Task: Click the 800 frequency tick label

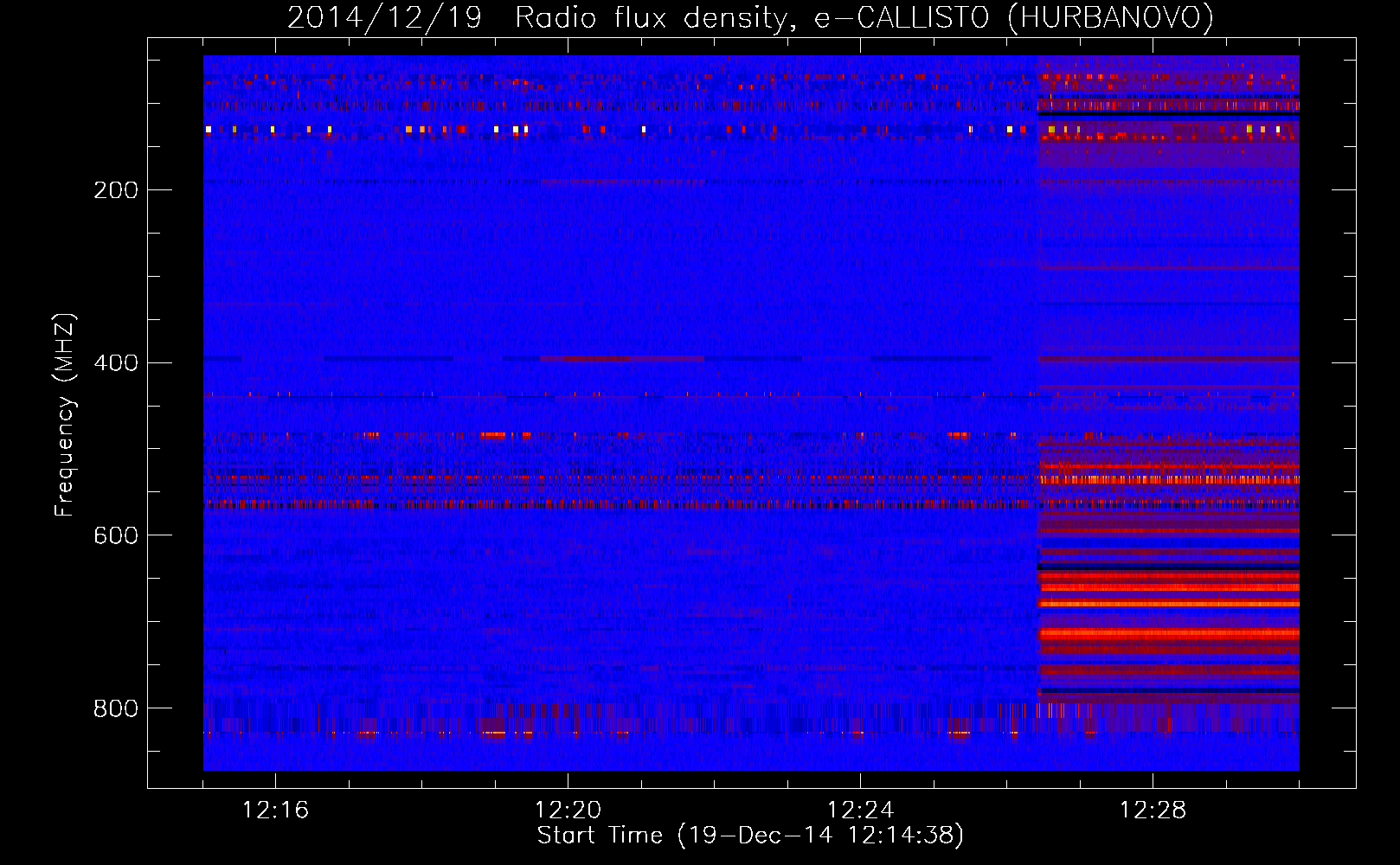Action: [116, 708]
